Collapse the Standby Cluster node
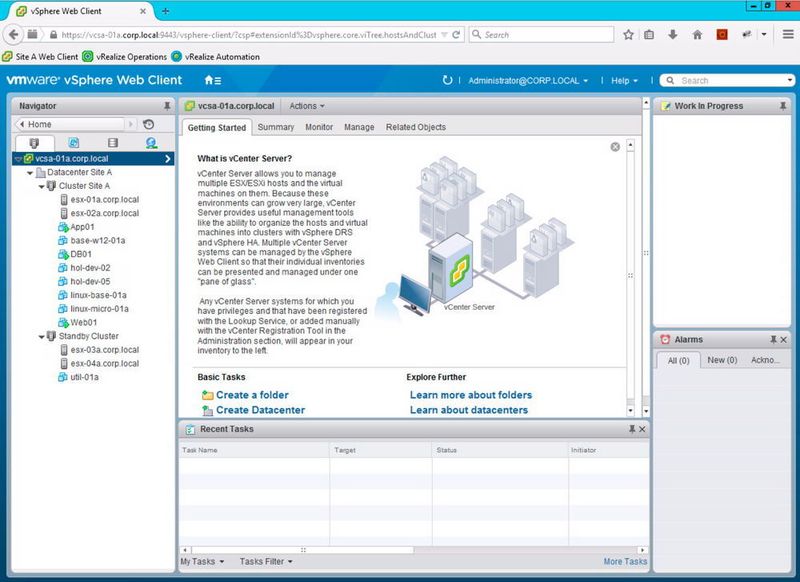 [x=42, y=337]
